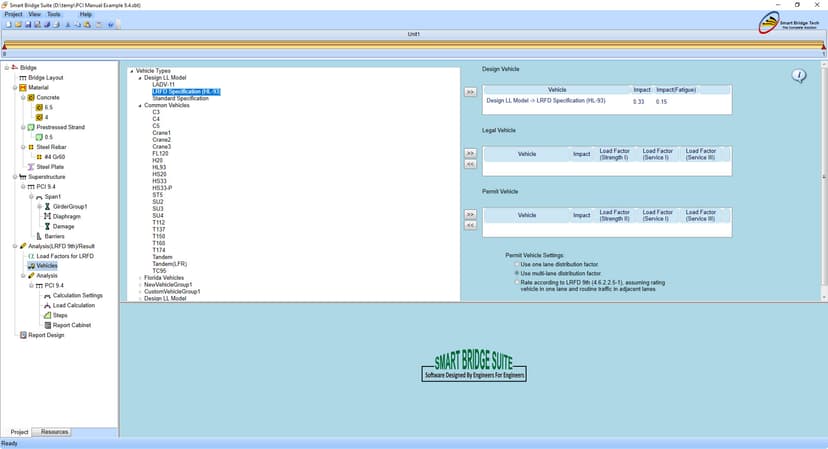The image size is (828, 449).
Task: Select HS20 vehicle entry
Action: point(159,174)
